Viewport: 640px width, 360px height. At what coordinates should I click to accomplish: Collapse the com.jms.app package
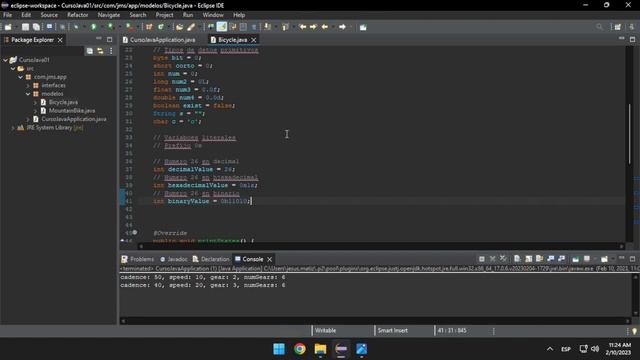point(20,77)
